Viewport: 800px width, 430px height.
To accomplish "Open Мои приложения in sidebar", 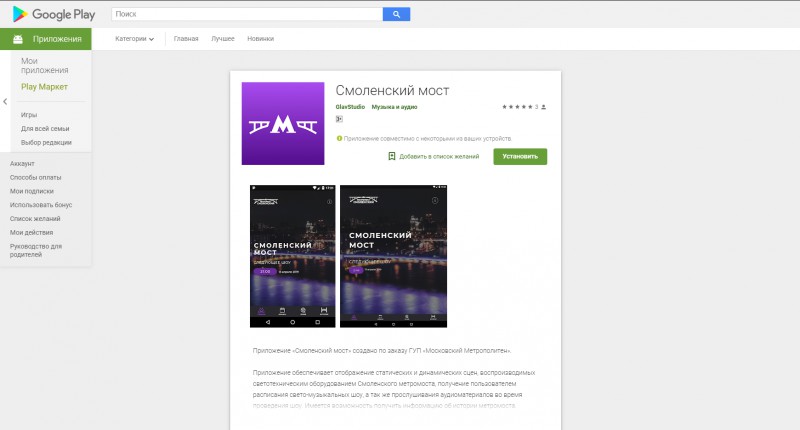I will [44, 65].
